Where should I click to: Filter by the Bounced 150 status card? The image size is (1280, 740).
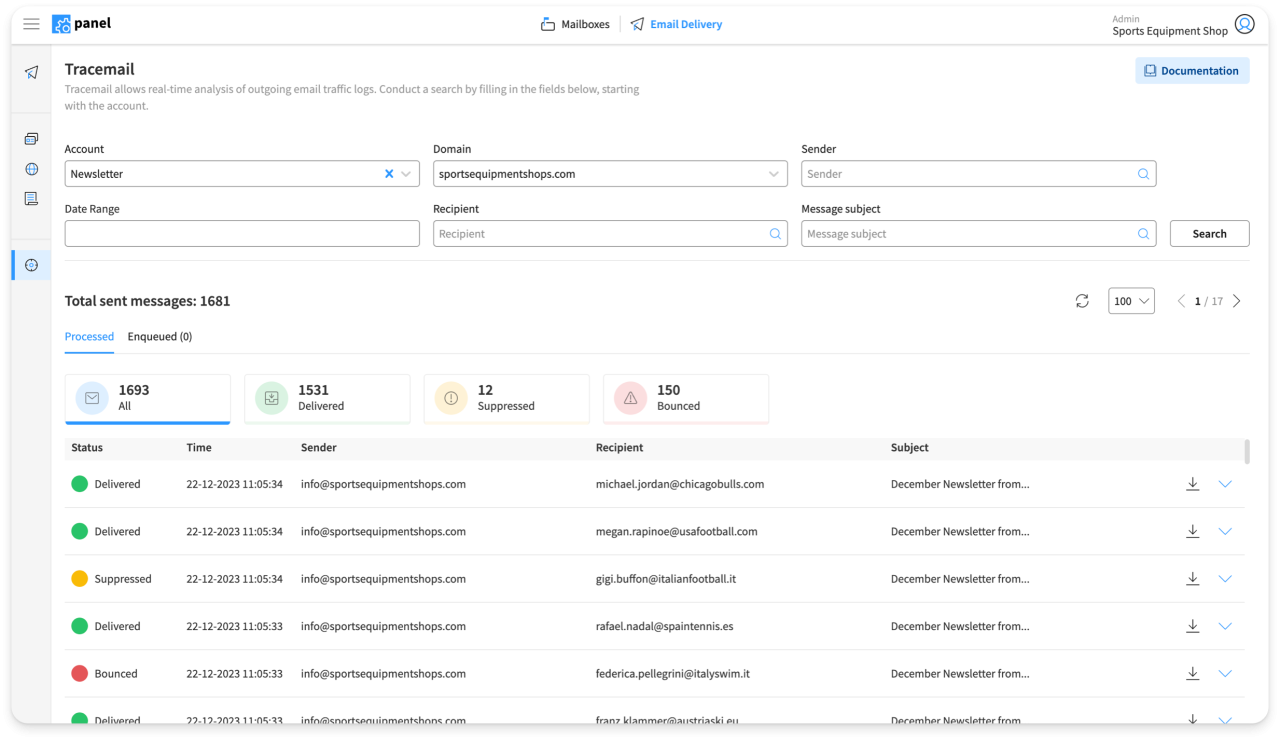(686, 398)
